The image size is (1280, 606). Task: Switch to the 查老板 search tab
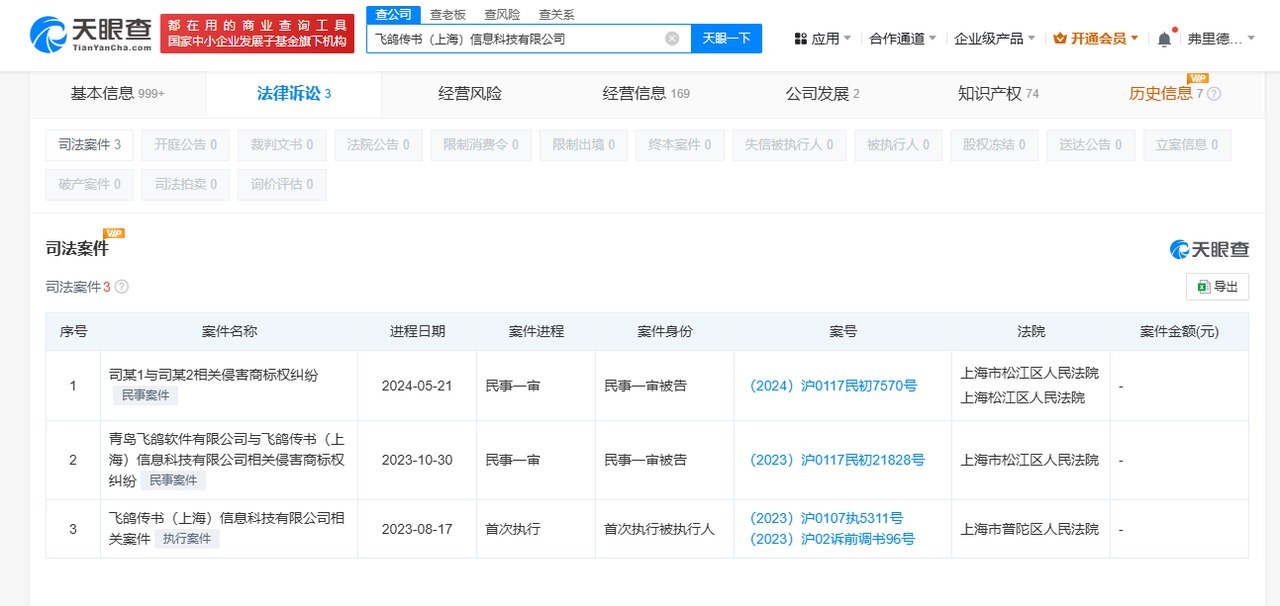(x=447, y=14)
